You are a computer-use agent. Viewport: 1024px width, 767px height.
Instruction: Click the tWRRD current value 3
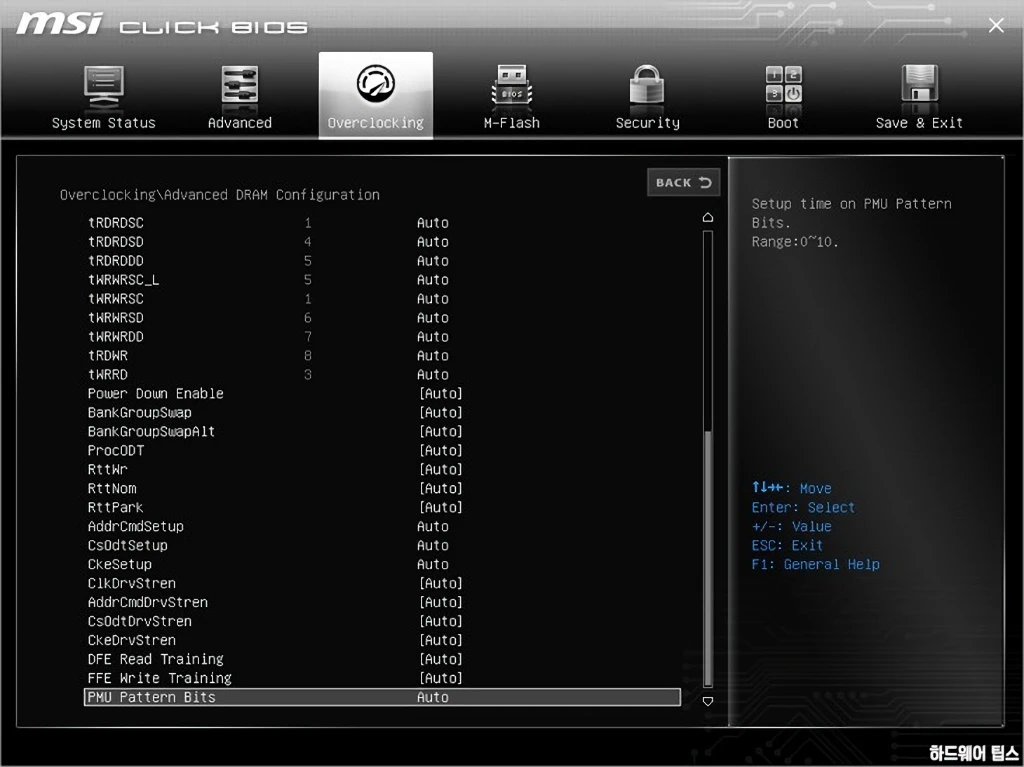308,374
